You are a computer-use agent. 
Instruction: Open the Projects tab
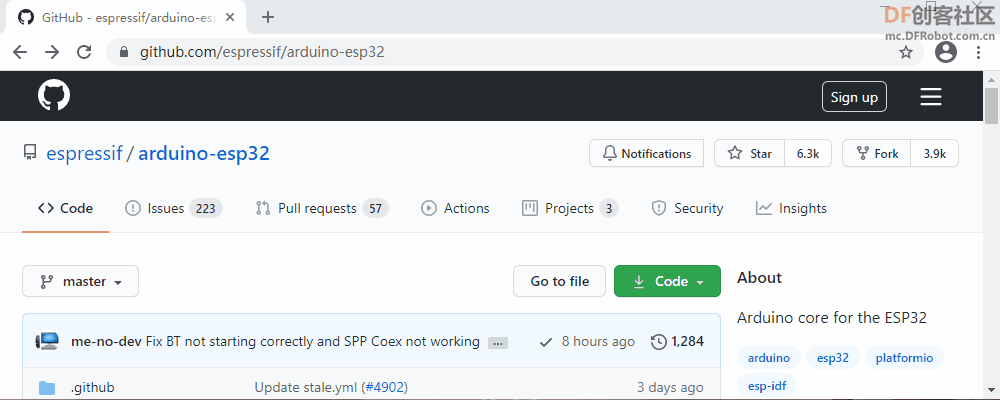570,209
